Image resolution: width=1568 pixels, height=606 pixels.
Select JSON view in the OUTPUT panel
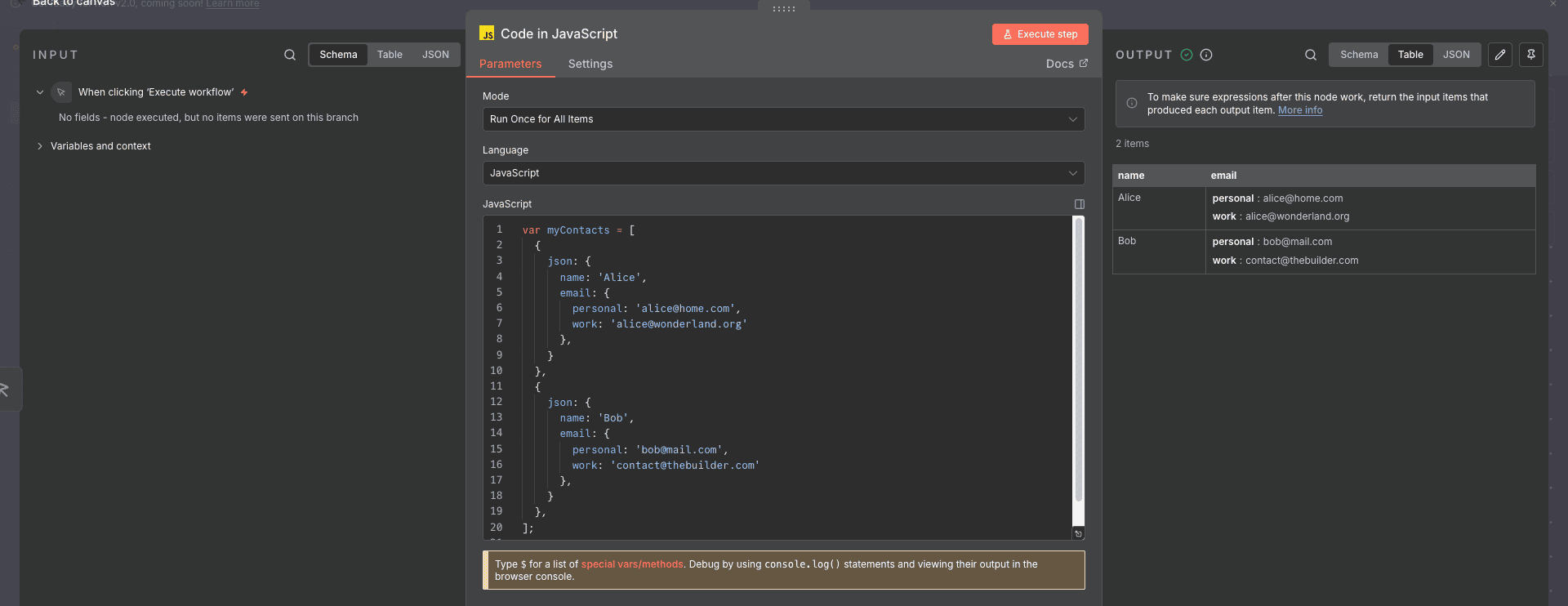pyautogui.click(x=1456, y=55)
